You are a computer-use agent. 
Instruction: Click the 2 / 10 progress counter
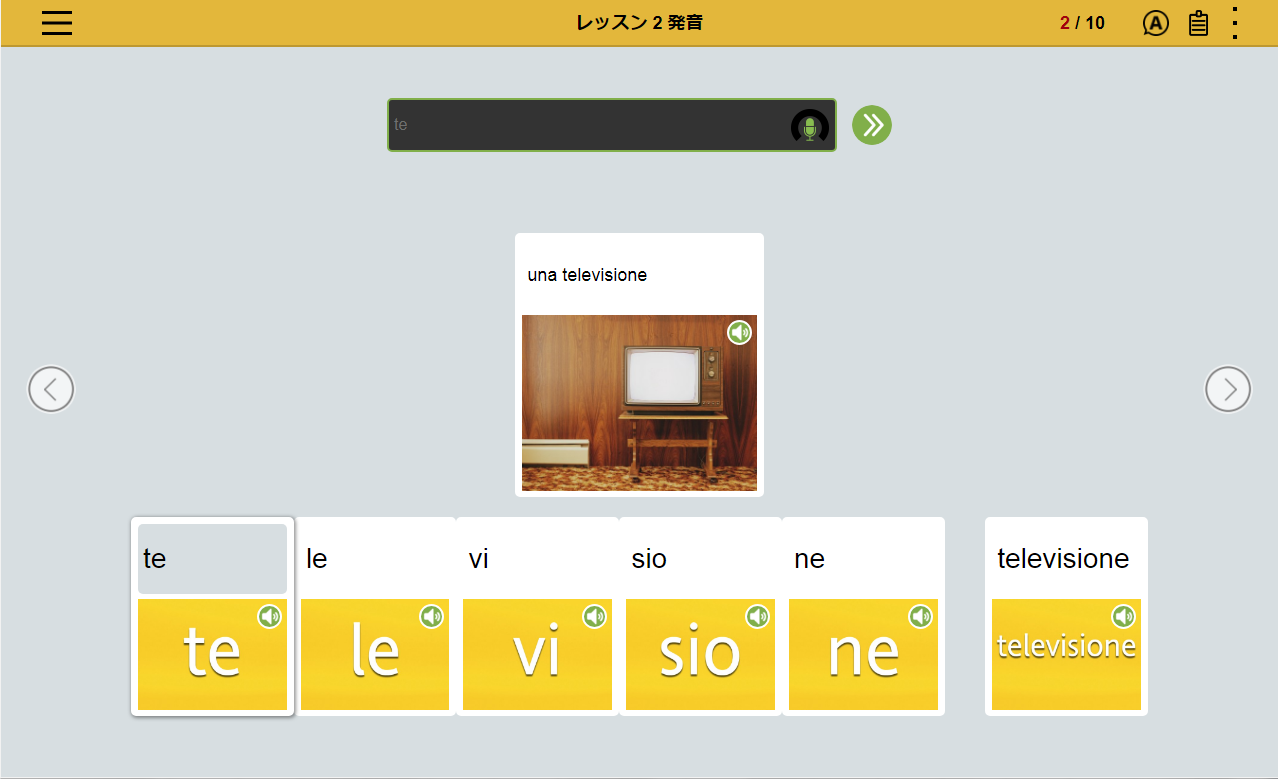(x=1082, y=23)
